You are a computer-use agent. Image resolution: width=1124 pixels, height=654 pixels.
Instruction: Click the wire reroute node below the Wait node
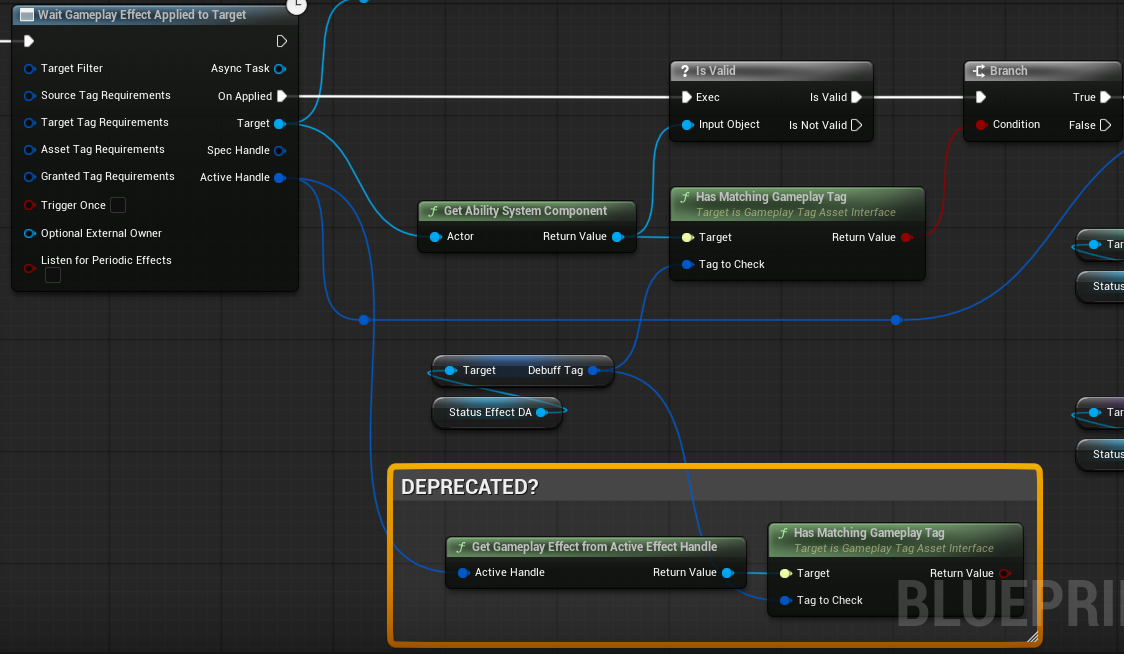tap(364, 320)
